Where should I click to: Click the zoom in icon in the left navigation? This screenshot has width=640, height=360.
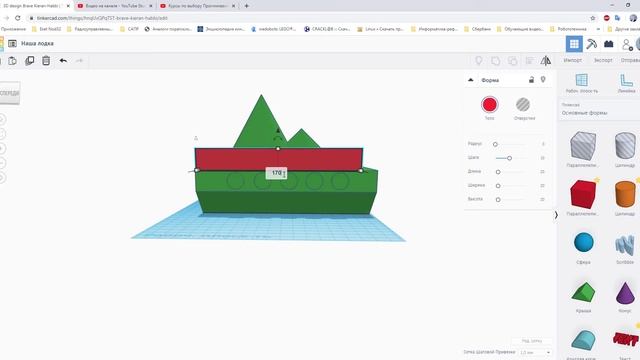coord(2,148)
